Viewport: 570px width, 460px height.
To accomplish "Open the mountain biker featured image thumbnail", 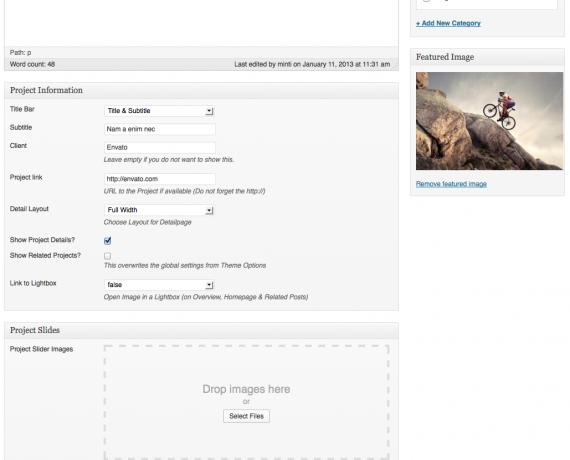I will pos(489,121).
